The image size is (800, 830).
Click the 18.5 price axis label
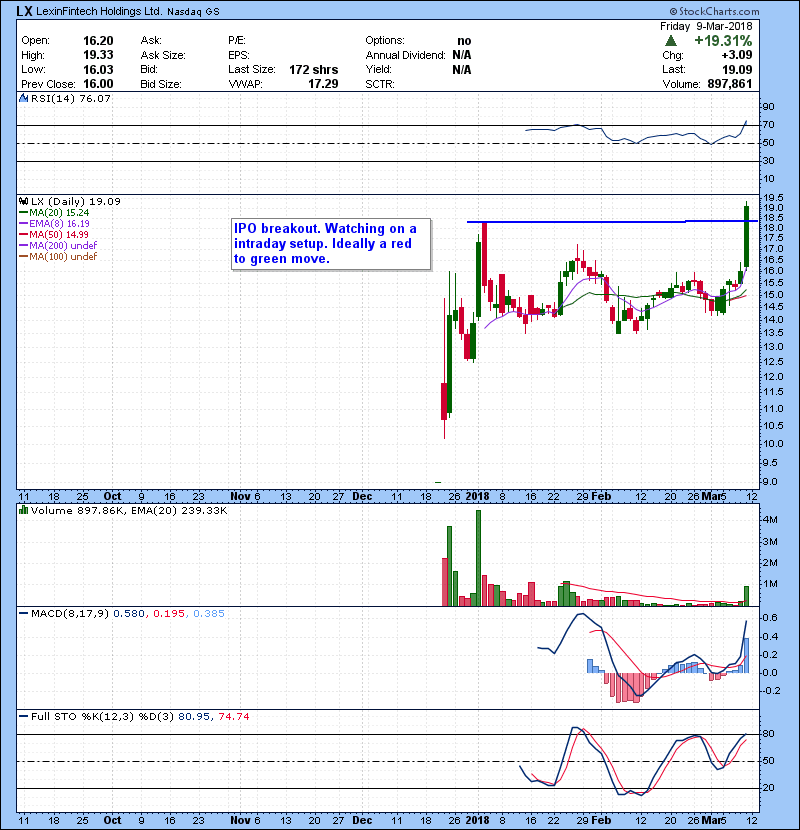[773, 218]
